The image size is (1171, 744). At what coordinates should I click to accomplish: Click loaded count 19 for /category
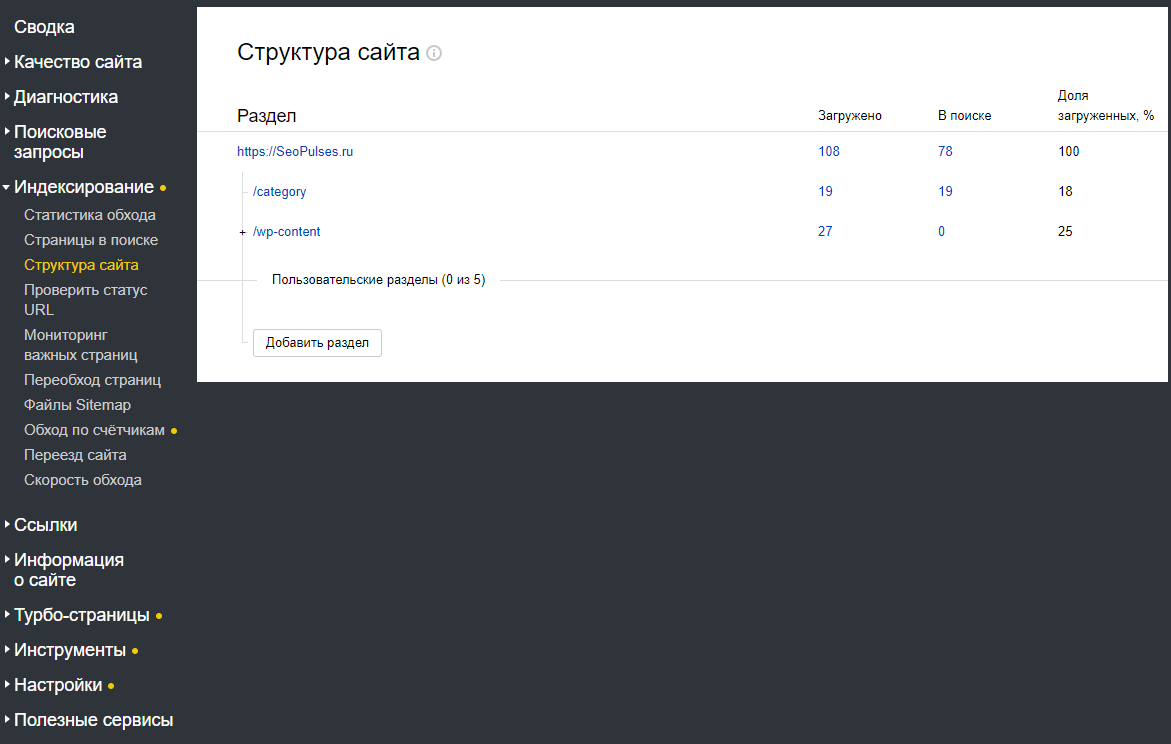point(825,191)
